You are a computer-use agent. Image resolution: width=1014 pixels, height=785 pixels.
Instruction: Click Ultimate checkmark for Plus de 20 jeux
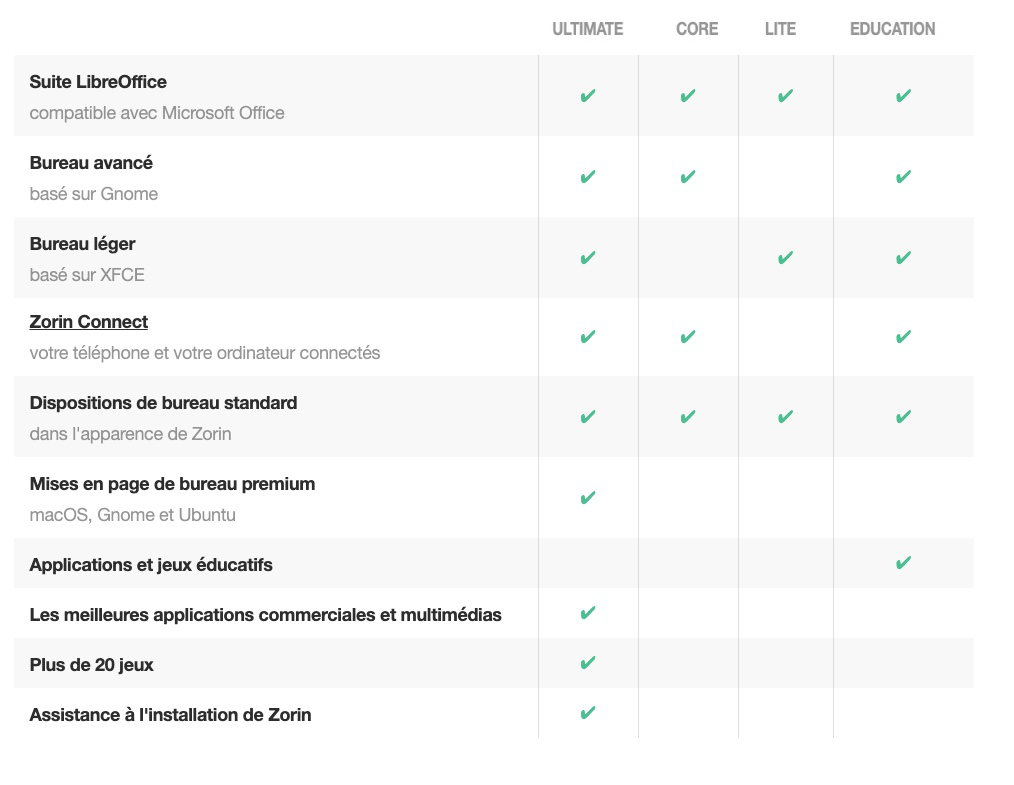coord(588,663)
